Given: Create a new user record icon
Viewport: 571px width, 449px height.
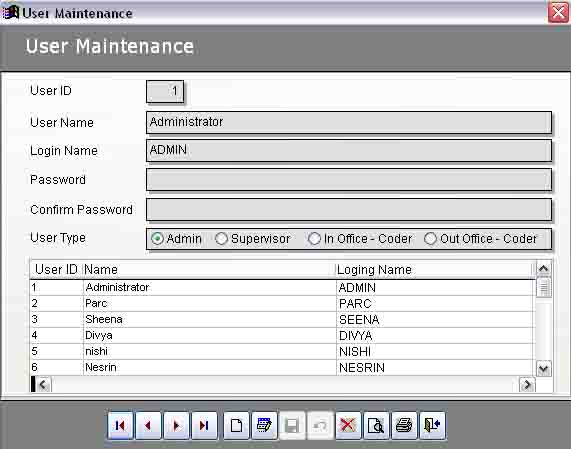Looking at the screenshot, I should 236,425.
